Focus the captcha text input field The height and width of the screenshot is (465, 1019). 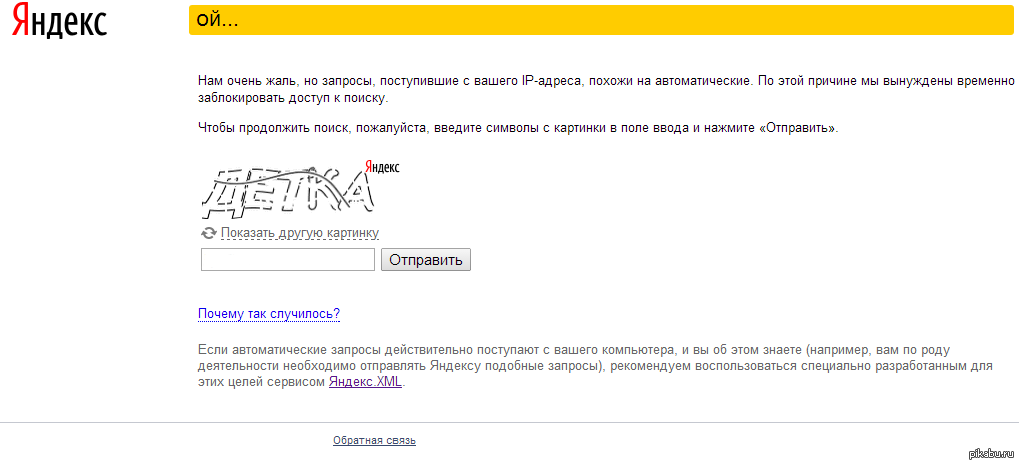point(288,260)
